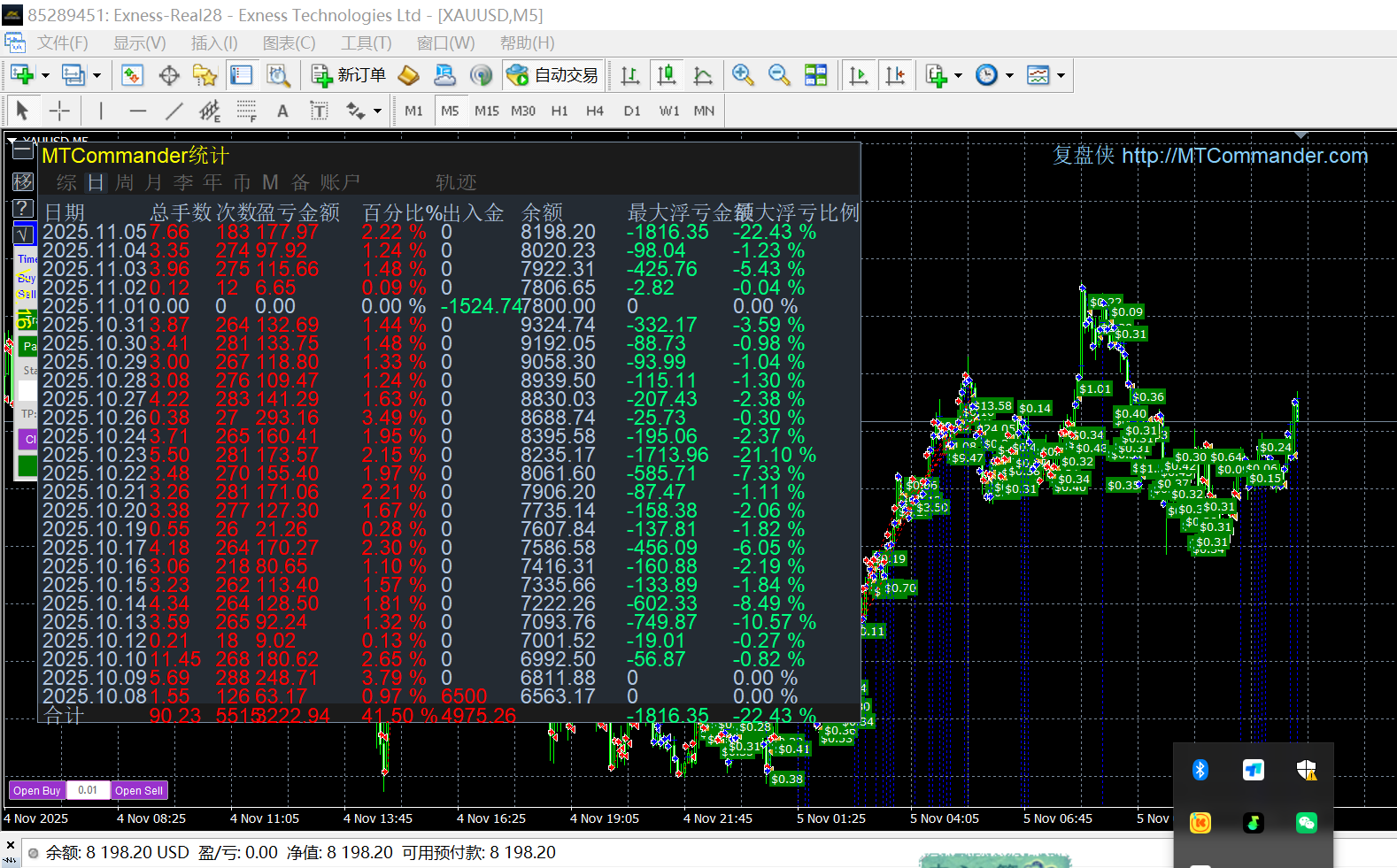1397x868 pixels.
Task: Select the 月 monthly statistics tab
Action: tap(154, 182)
